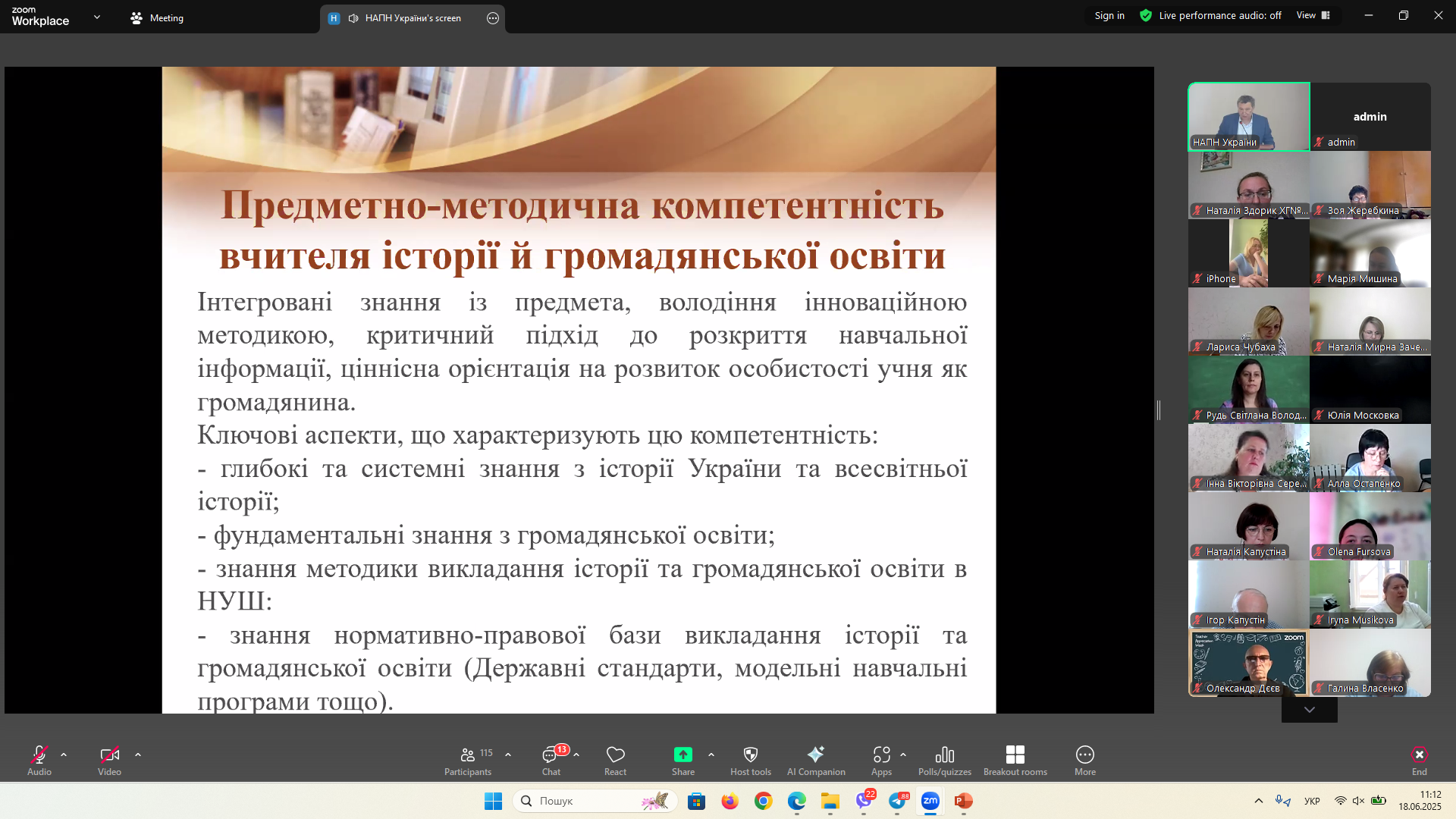
Task: Open the More options menu
Action: pyautogui.click(x=1085, y=761)
